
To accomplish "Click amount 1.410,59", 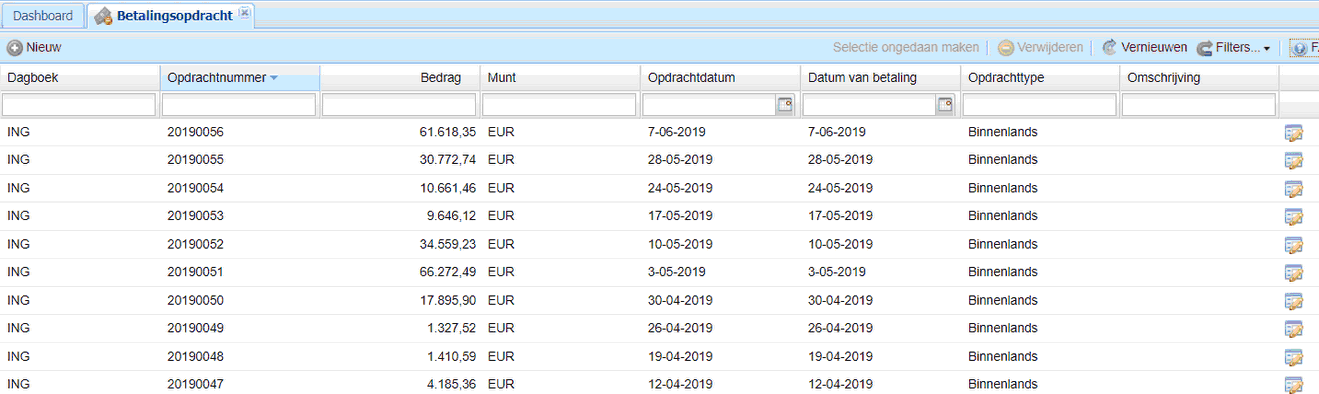I will (x=451, y=356).
